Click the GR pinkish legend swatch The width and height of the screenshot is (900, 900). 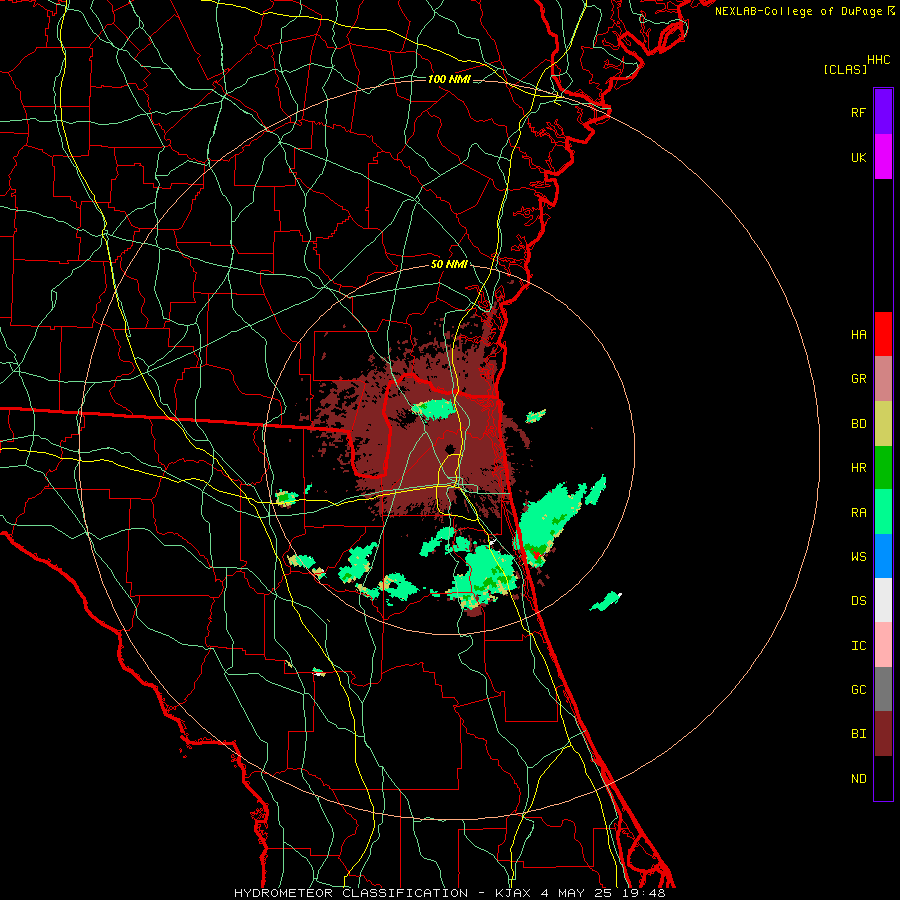[x=883, y=379]
